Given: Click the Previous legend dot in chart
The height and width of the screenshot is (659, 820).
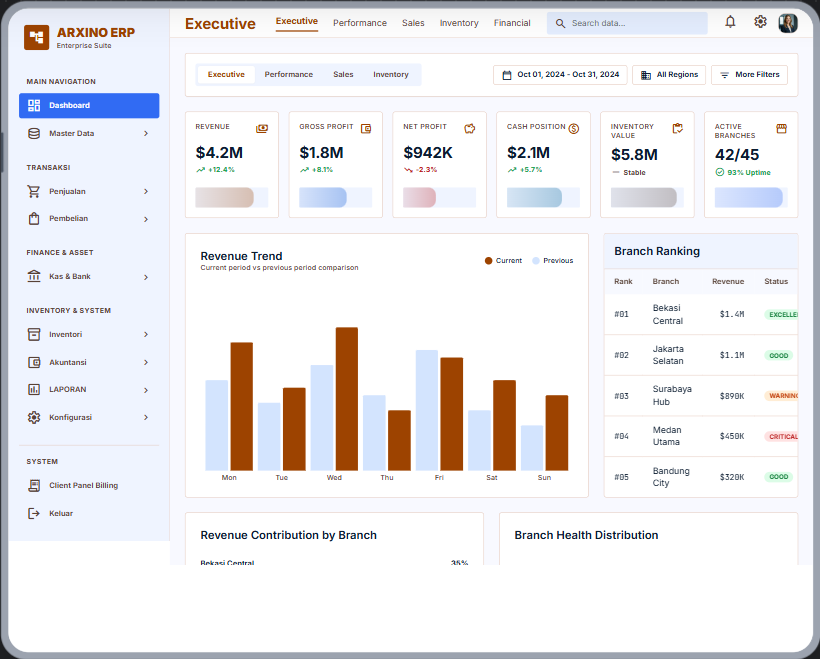Looking at the screenshot, I should 536,260.
